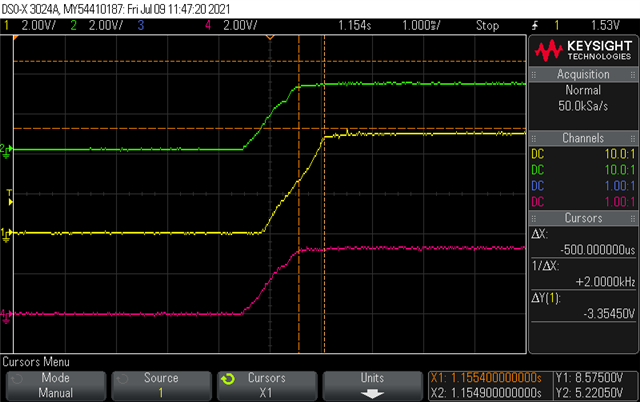Click the trigger source channel 1 indicator
640x402 pixels.
[x=556, y=26]
